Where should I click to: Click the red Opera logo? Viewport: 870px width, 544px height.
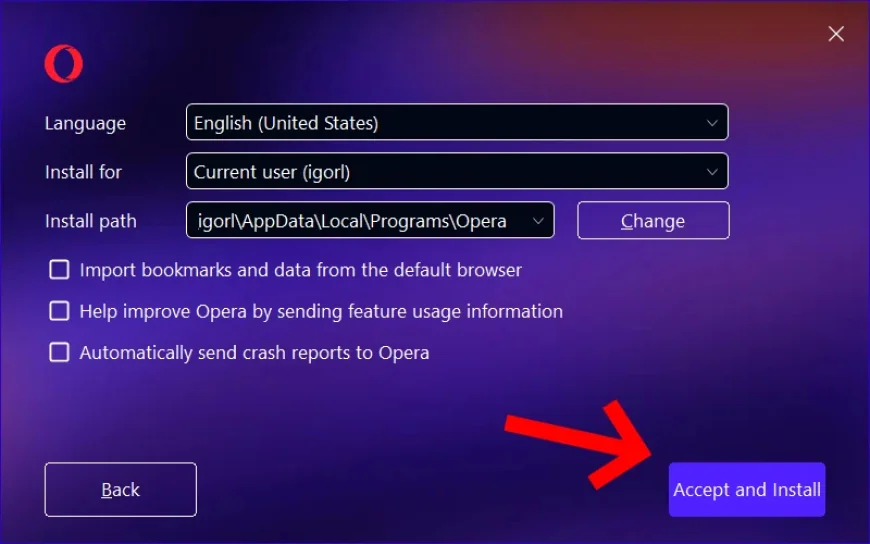64,63
